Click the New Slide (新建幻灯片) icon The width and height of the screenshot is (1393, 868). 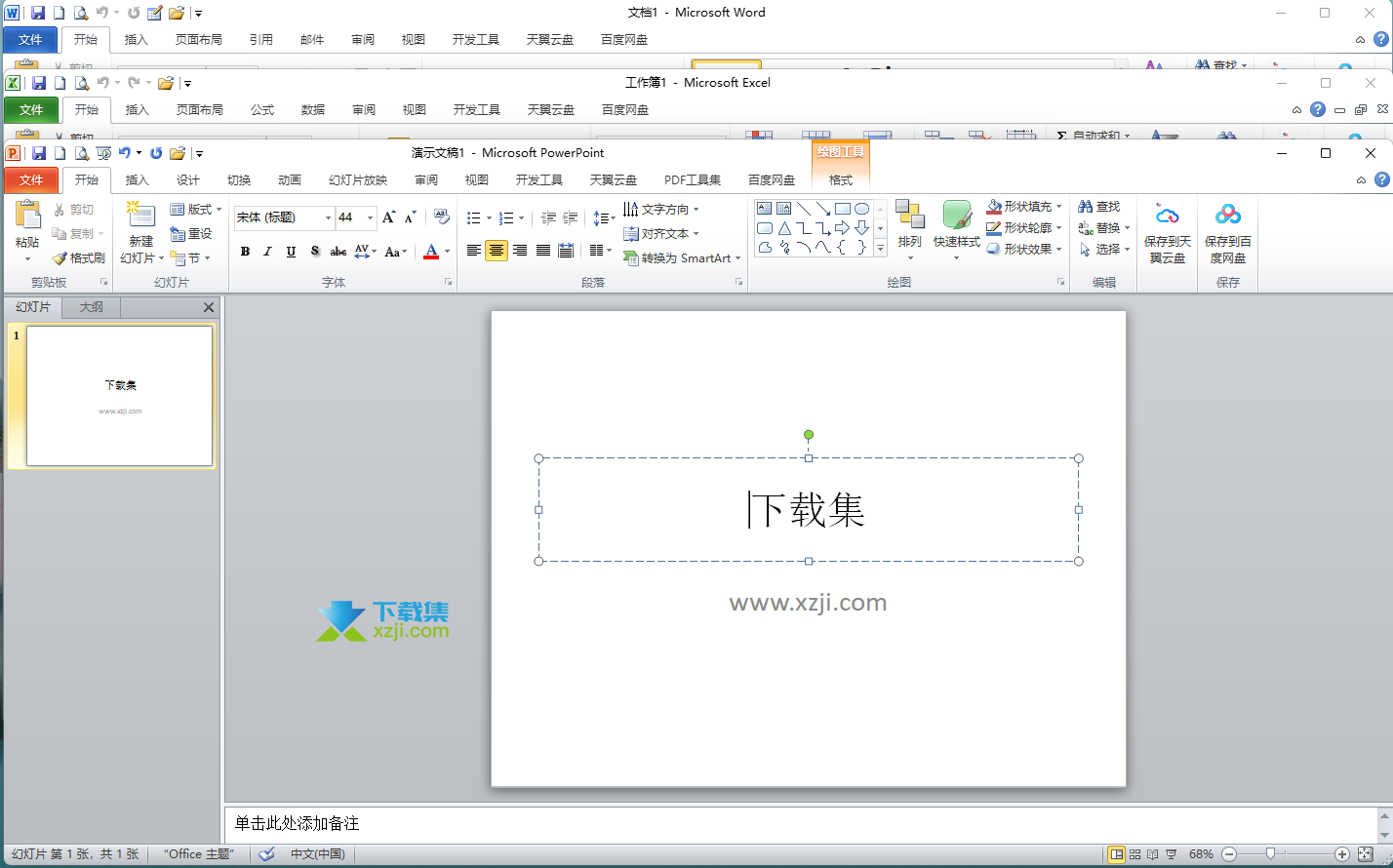[x=141, y=216]
